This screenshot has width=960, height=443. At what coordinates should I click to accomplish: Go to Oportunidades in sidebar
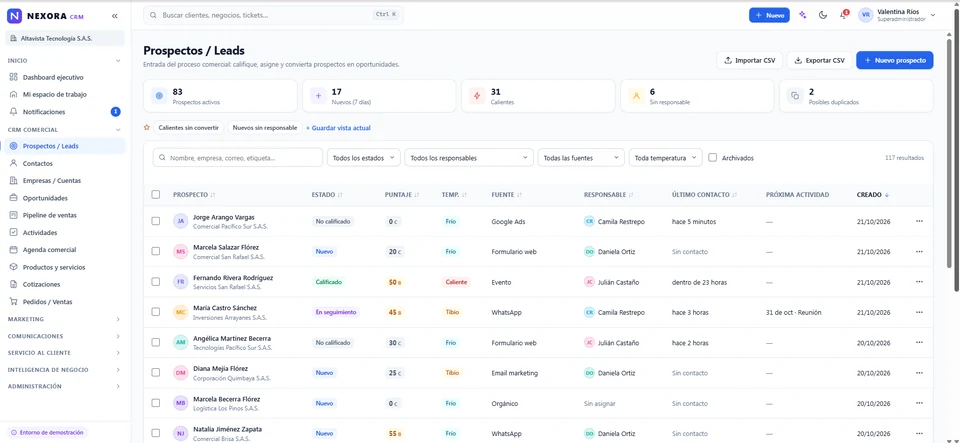click(64, 198)
